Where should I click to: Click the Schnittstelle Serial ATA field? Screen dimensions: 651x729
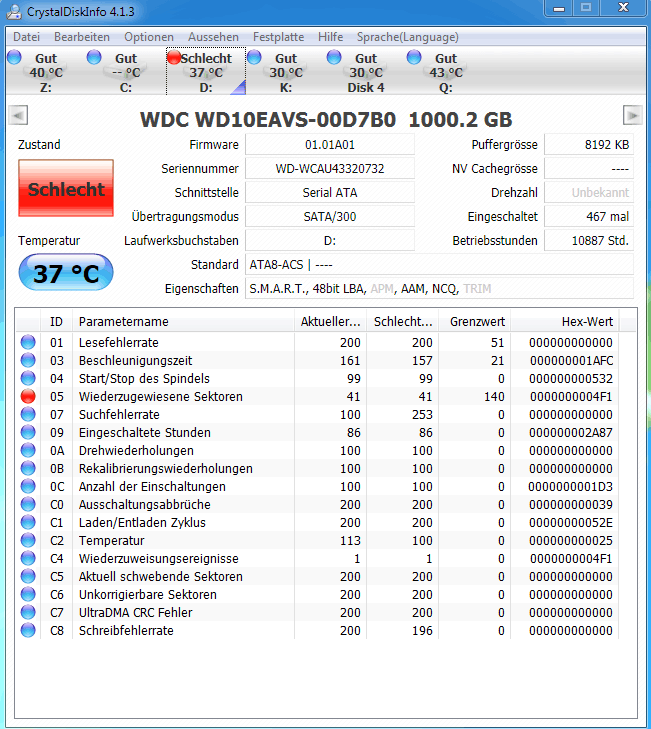[x=330, y=192]
